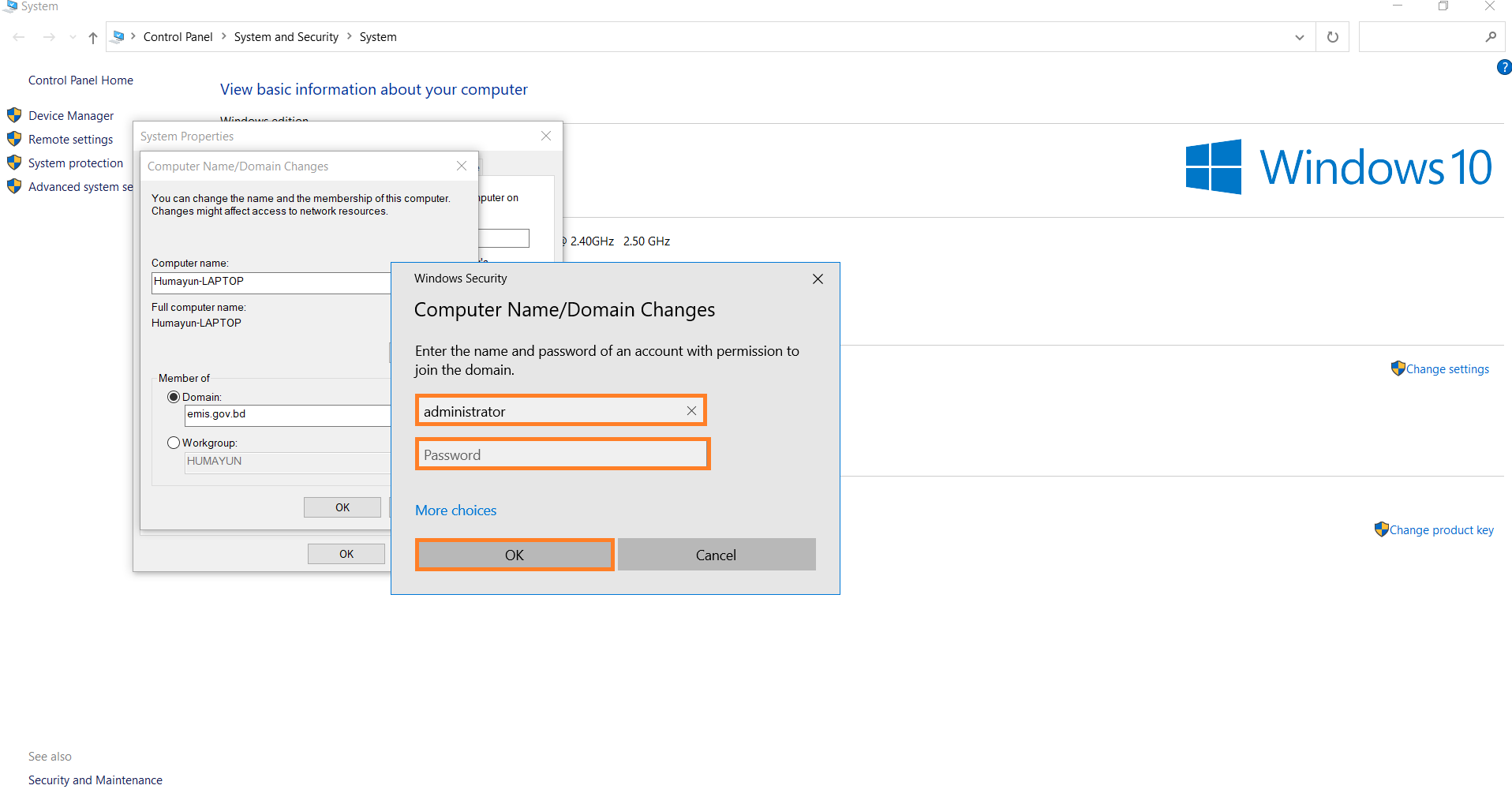Close the Computer Name/Domain Changes dialog
1512x804 pixels.
(x=462, y=166)
